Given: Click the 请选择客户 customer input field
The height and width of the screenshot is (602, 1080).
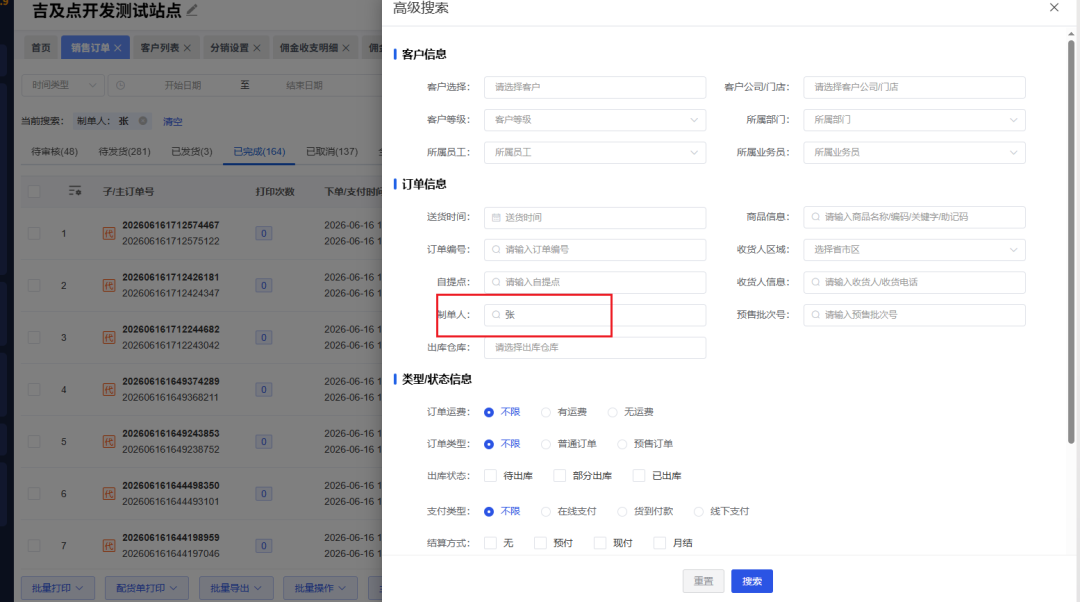Looking at the screenshot, I should pyautogui.click(x=594, y=87).
